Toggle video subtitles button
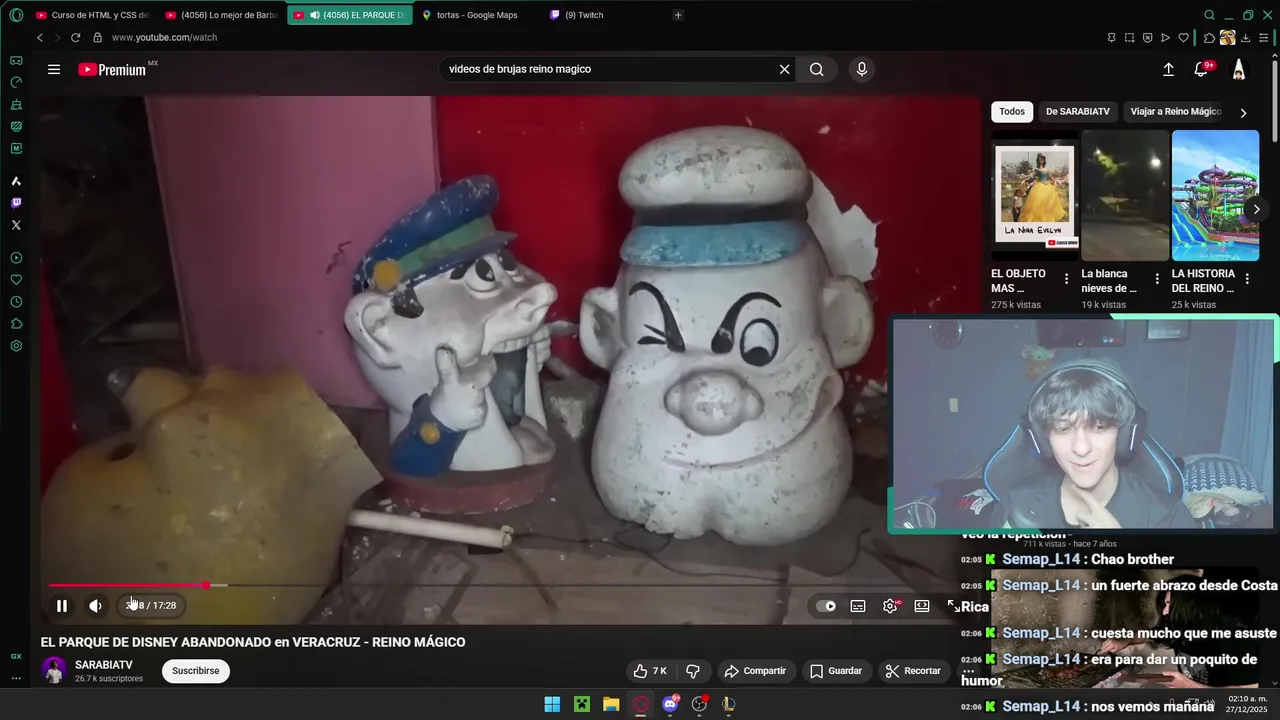 click(858, 605)
